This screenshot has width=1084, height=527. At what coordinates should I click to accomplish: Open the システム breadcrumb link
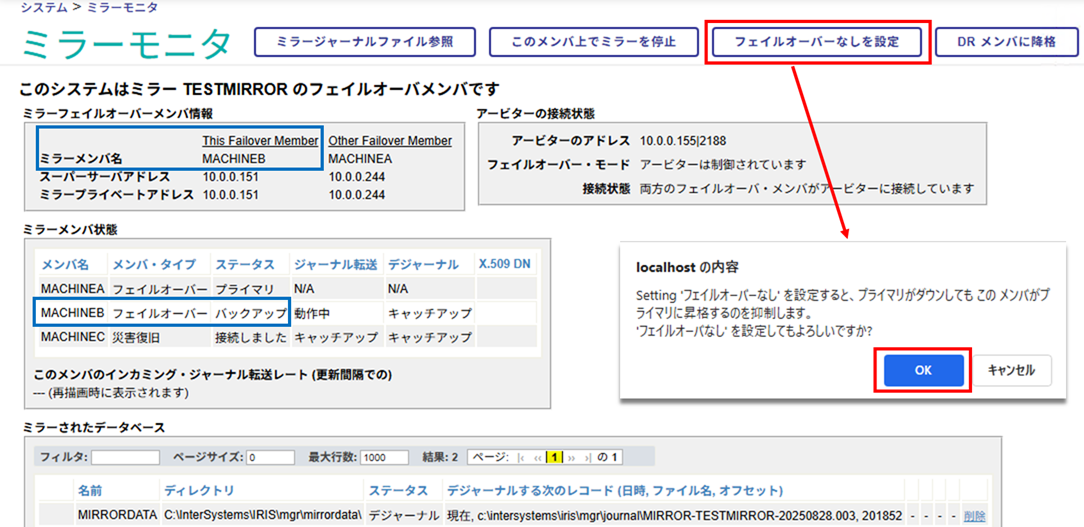point(43,7)
